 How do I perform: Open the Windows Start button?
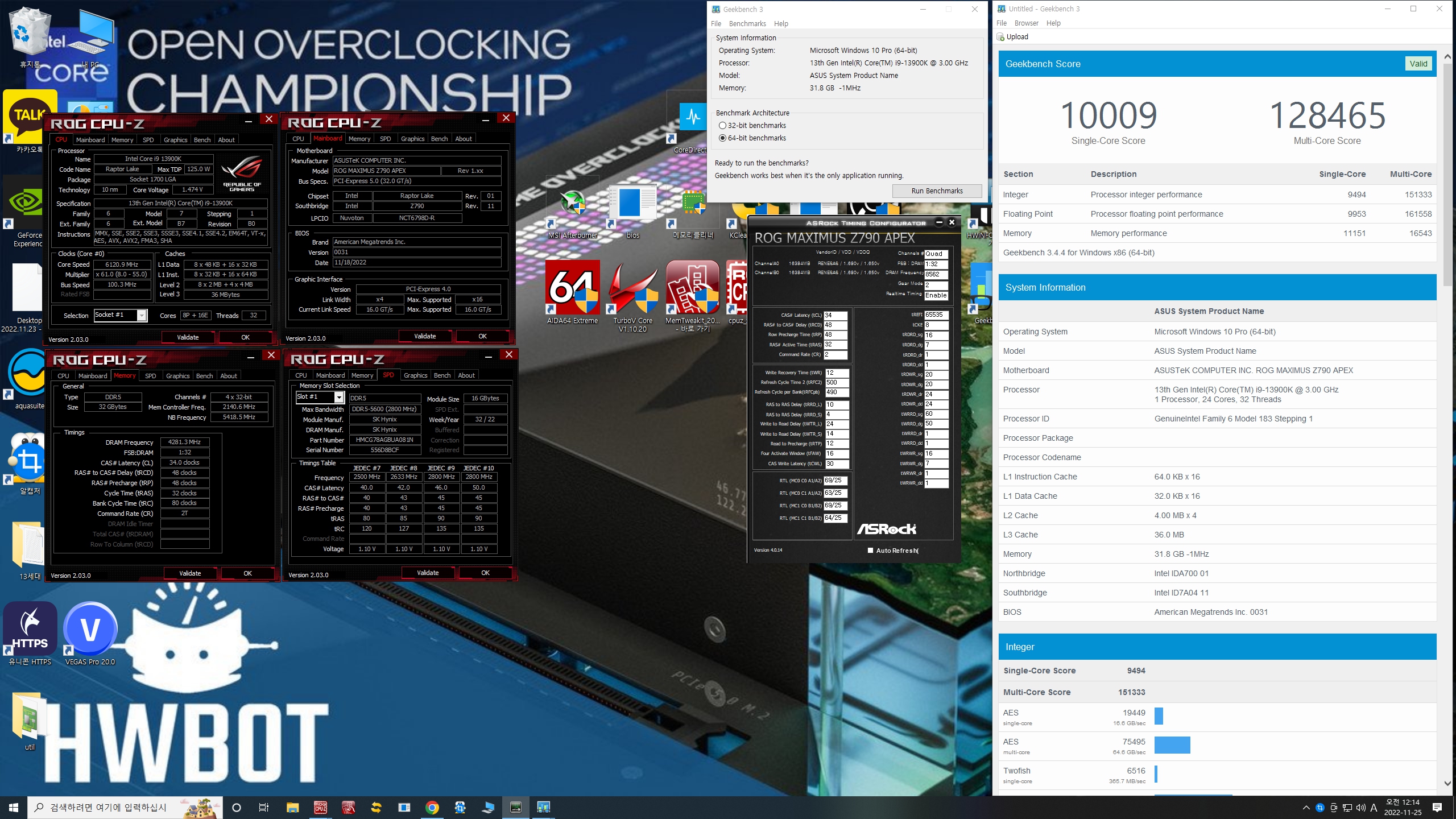[14, 807]
